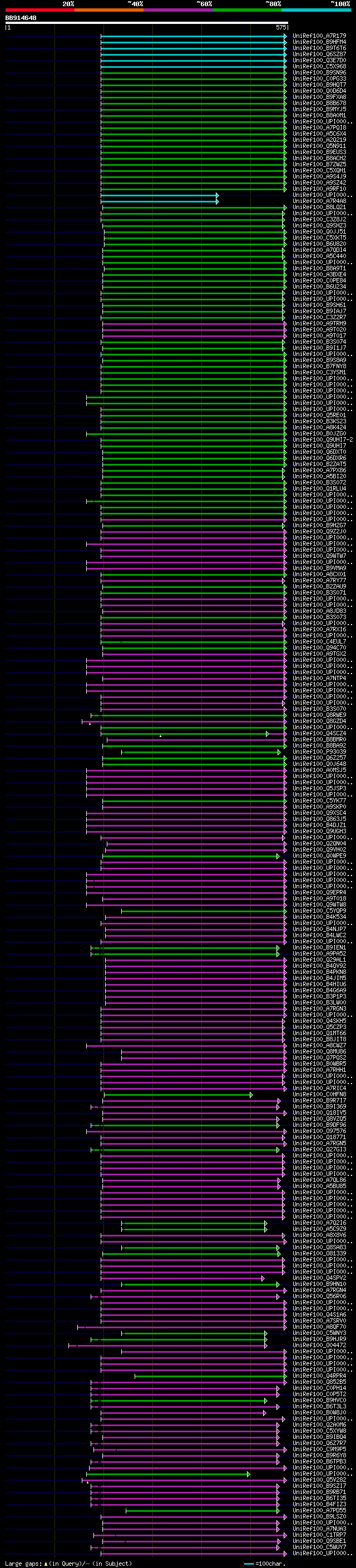Click the white query length ruler bar
This screenshot has height=1568, width=356.
pos(147,23)
